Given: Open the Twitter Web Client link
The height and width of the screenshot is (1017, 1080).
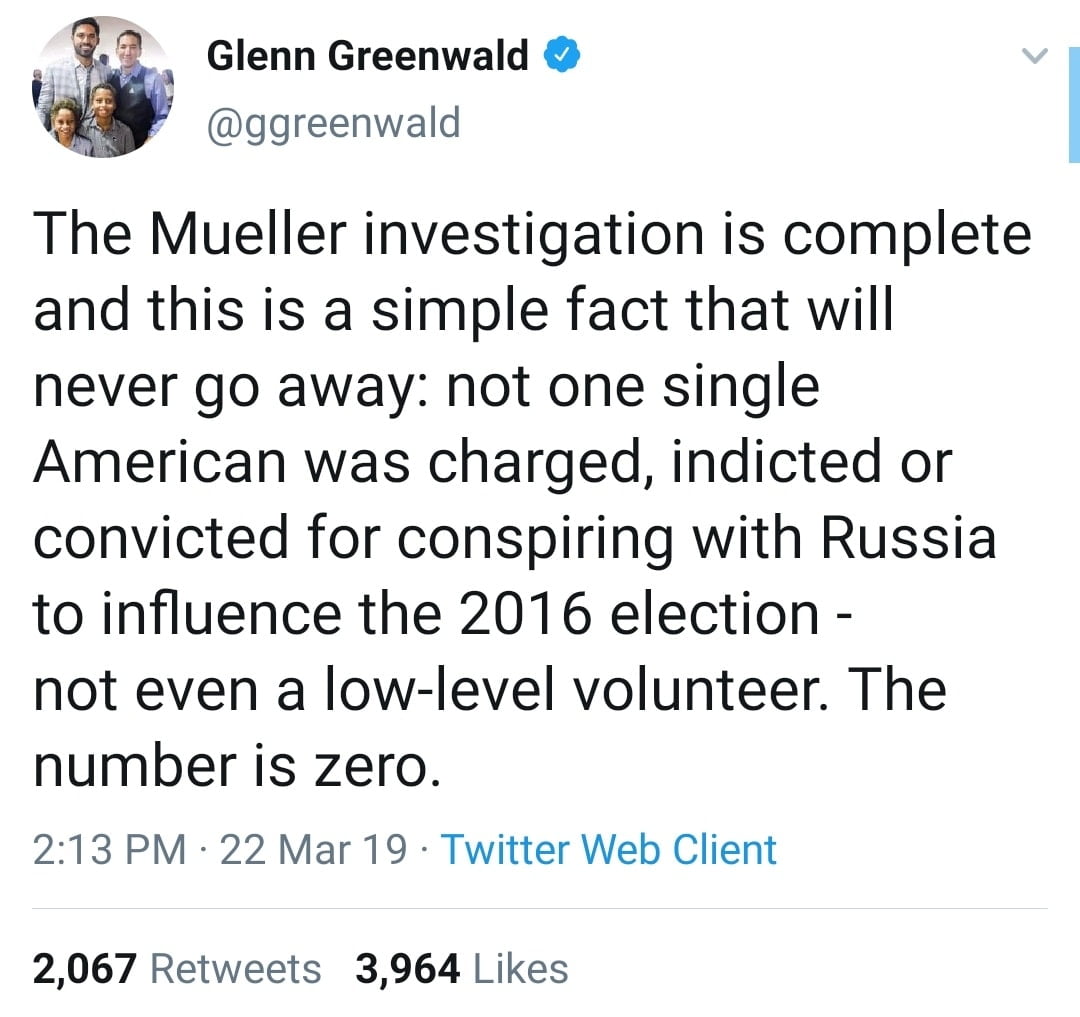Looking at the screenshot, I should point(608,850).
